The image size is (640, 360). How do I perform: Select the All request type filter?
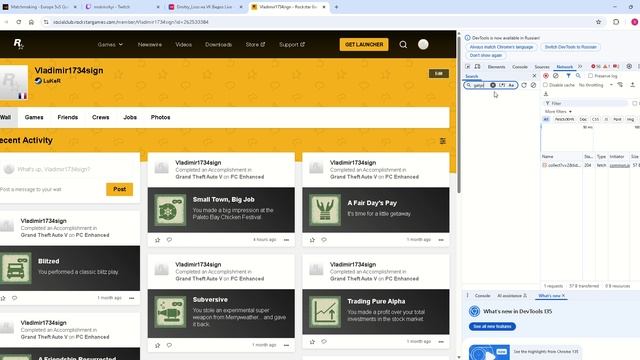point(546,119)
